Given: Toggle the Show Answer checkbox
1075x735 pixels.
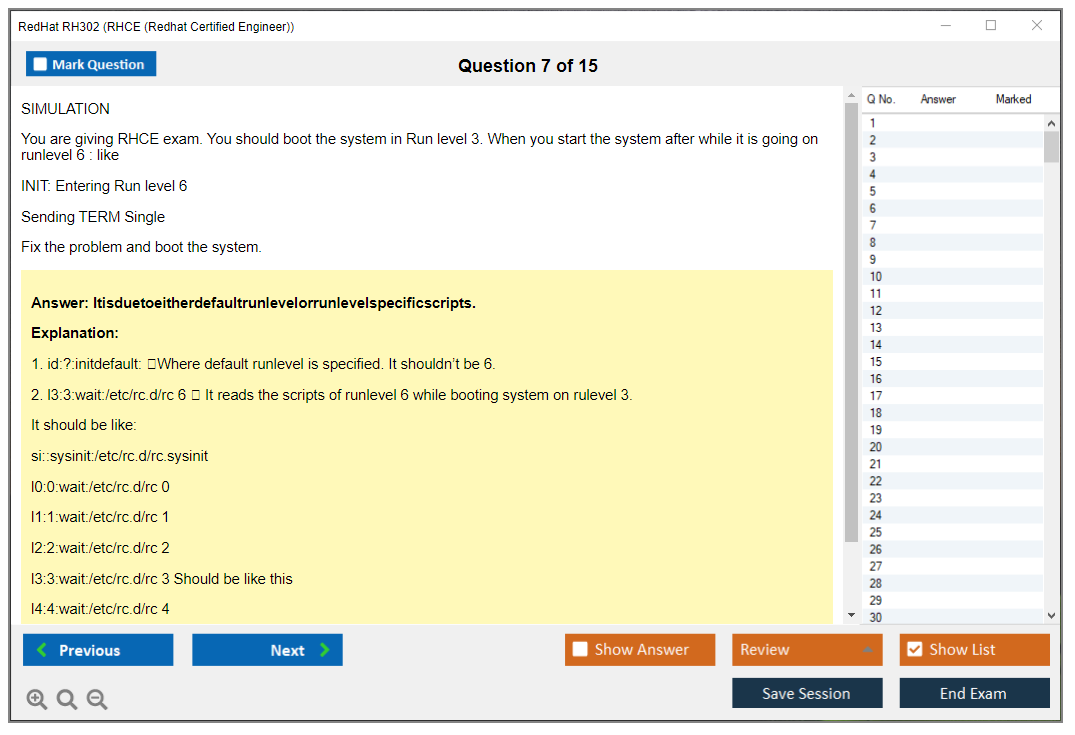Looking at the screenshot, I should click(x=580, y=650).
